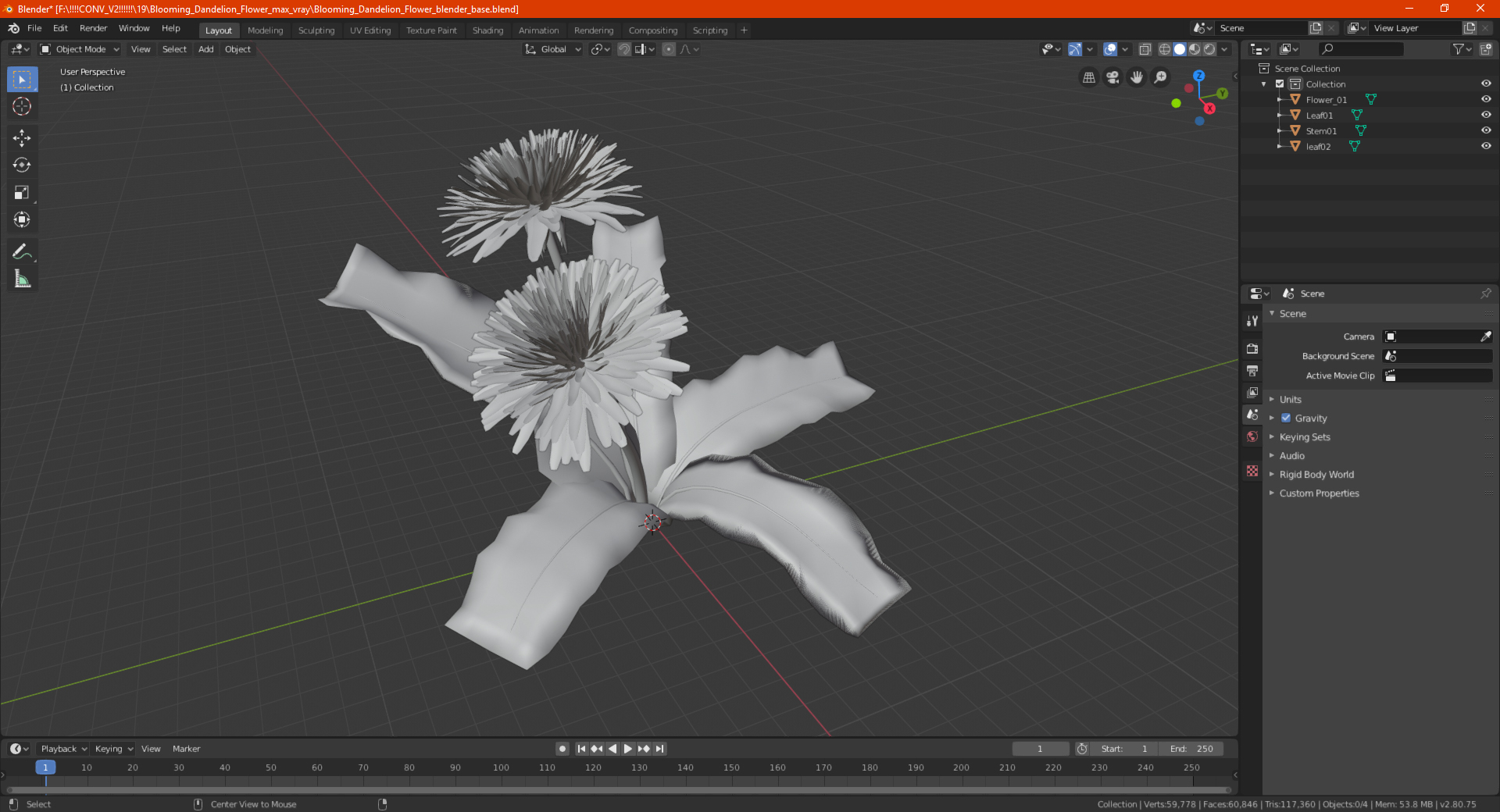
Task: Open the File menu
Action: [x=34, y=28]
